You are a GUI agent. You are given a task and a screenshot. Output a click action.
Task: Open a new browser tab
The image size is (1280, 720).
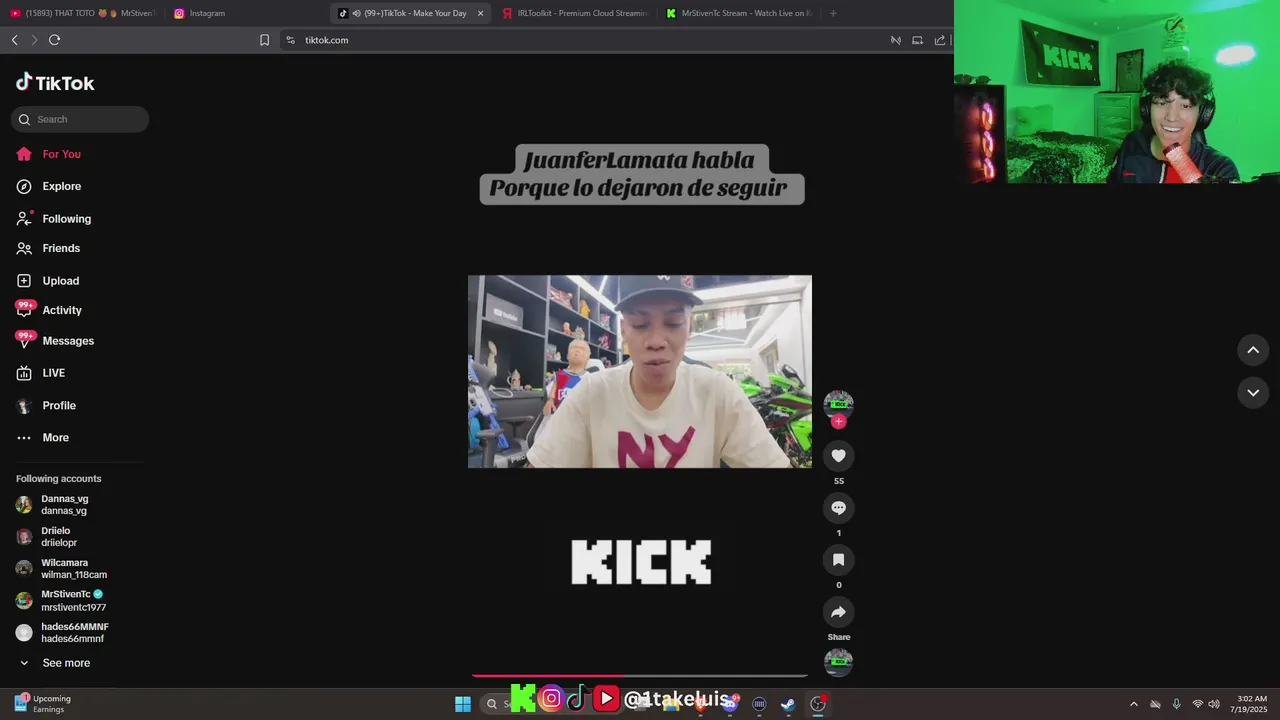pyautogui.click(x=833, y=13)
